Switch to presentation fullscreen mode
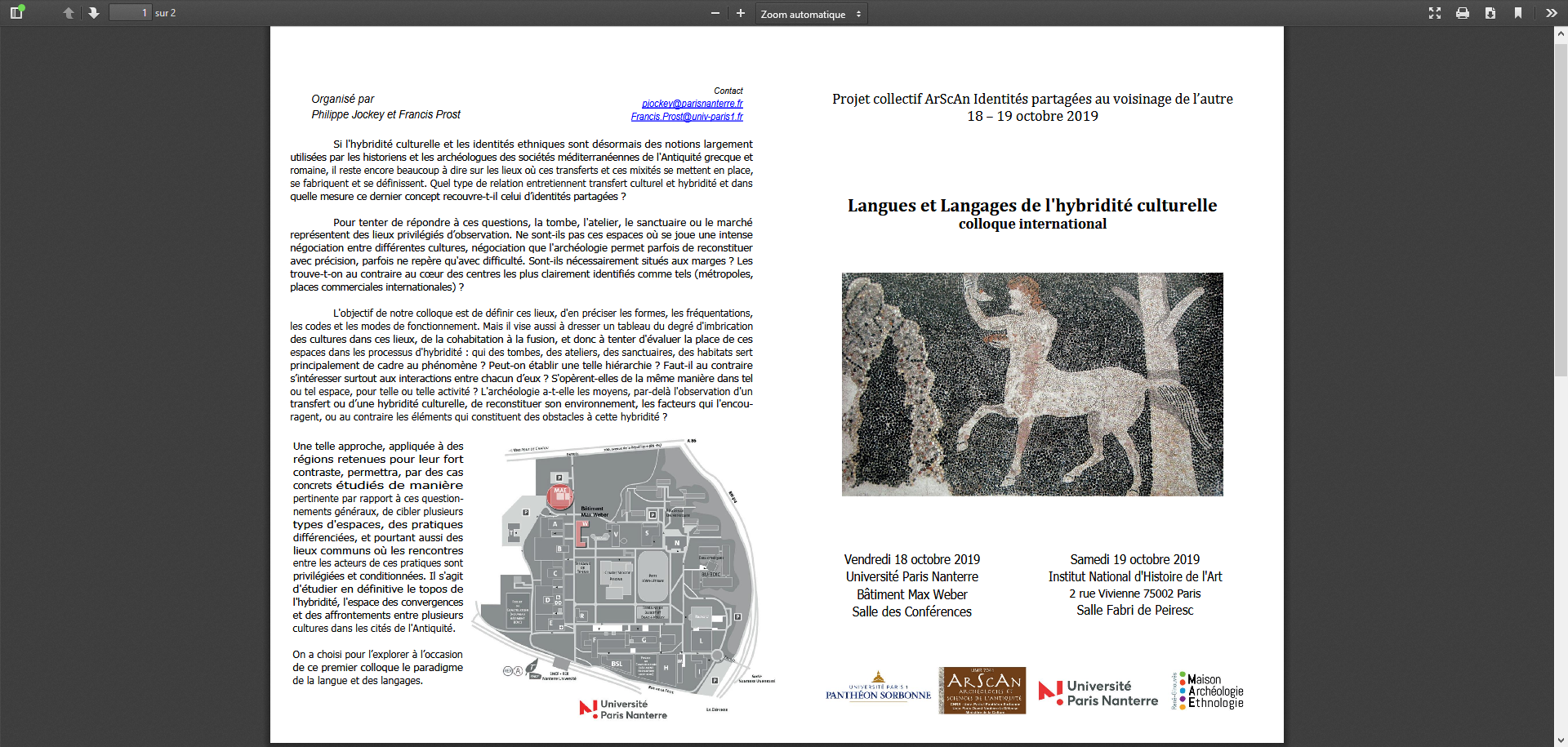This screenshot has height=747, width=1568. 1435,13
